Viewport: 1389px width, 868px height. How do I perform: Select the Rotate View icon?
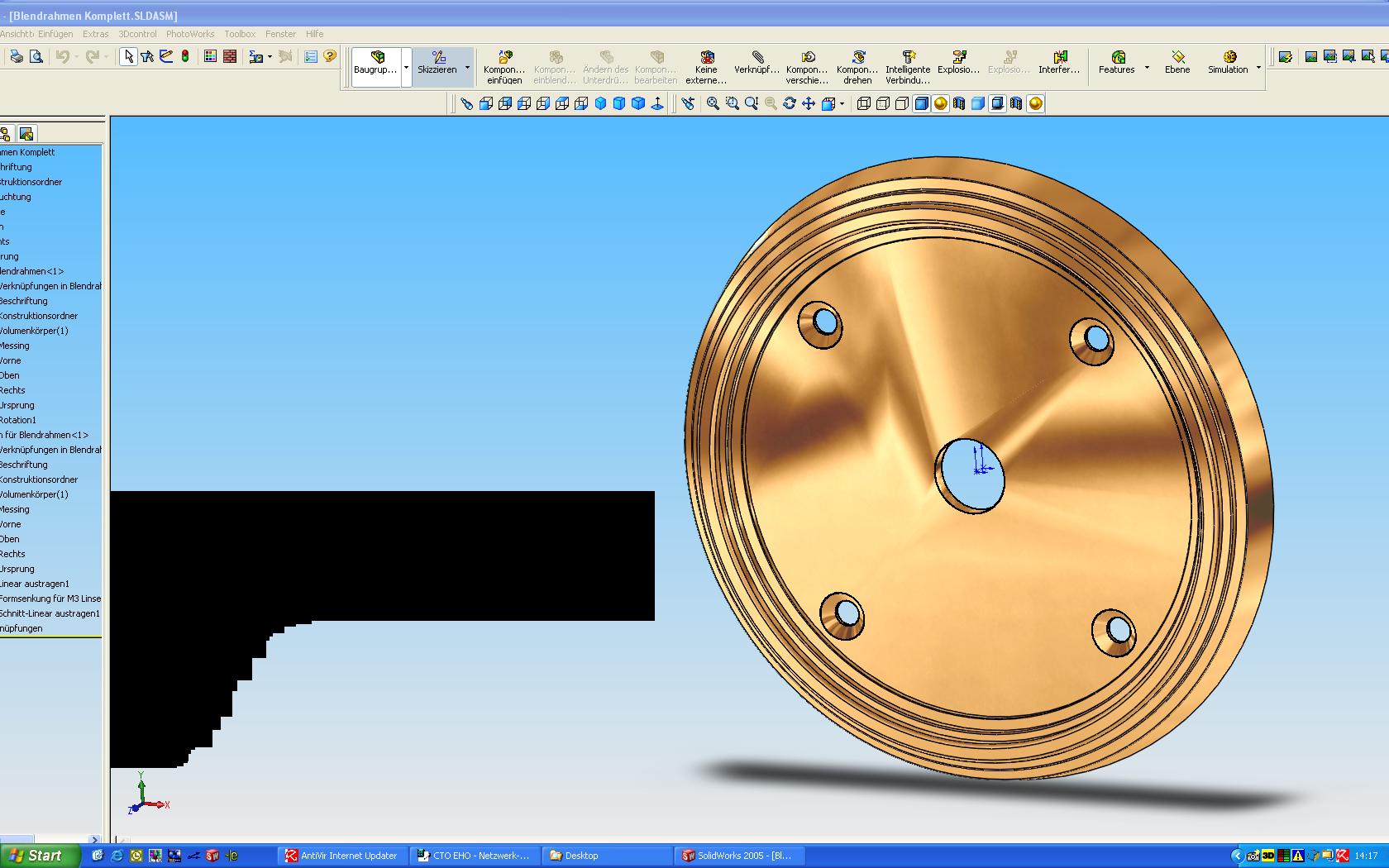point(790,103)
